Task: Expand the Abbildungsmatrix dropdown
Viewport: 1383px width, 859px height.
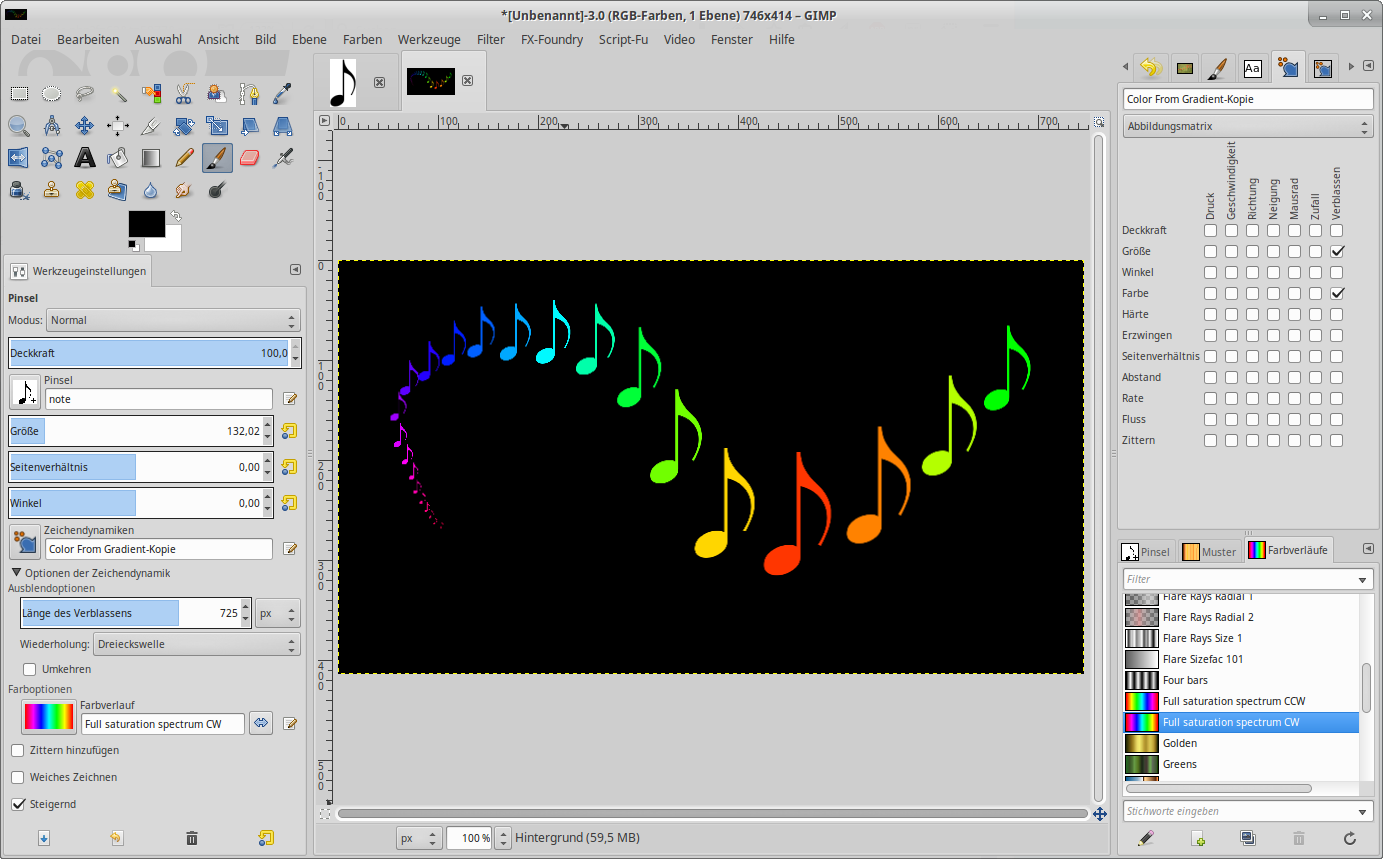Action: pos(1247,127)
